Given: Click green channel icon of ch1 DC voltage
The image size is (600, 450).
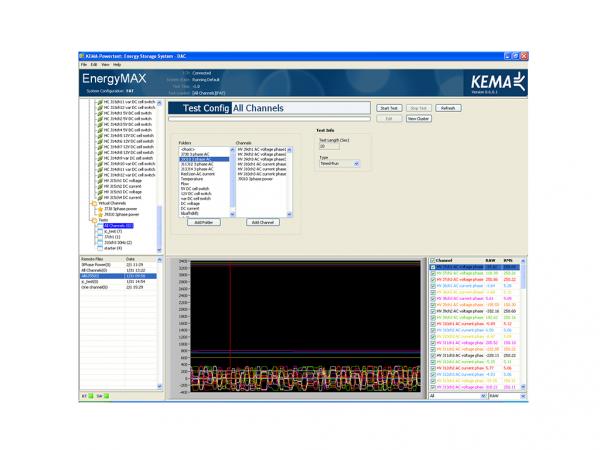Looking at the screenshot, I should (x=100, y=181).
